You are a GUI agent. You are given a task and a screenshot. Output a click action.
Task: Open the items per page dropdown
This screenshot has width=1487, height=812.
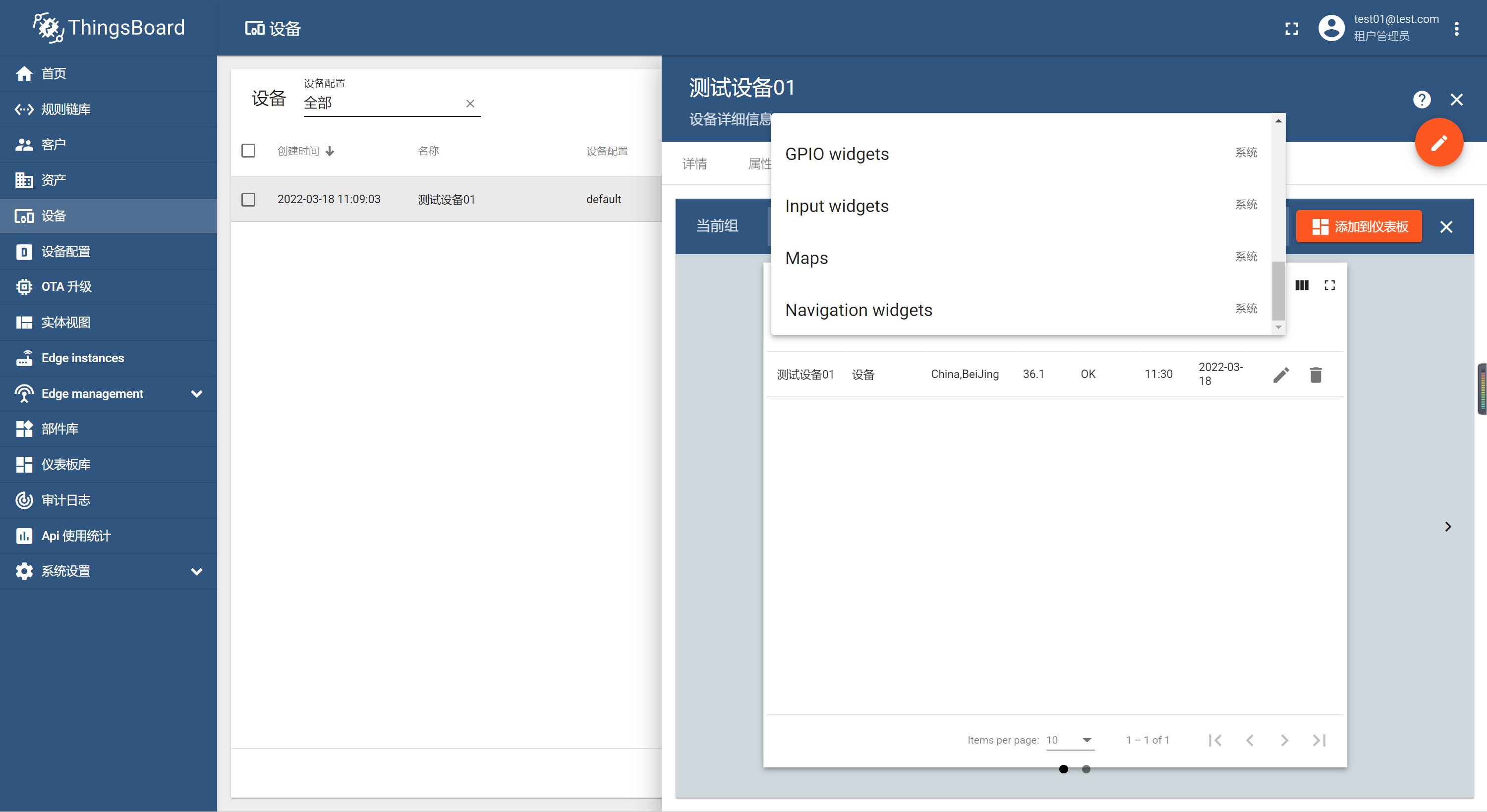coord(1070,740)
